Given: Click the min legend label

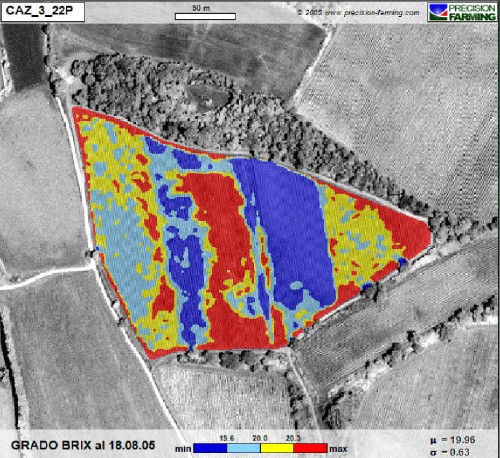Looking at the screenshot, I should pos(183,449).
